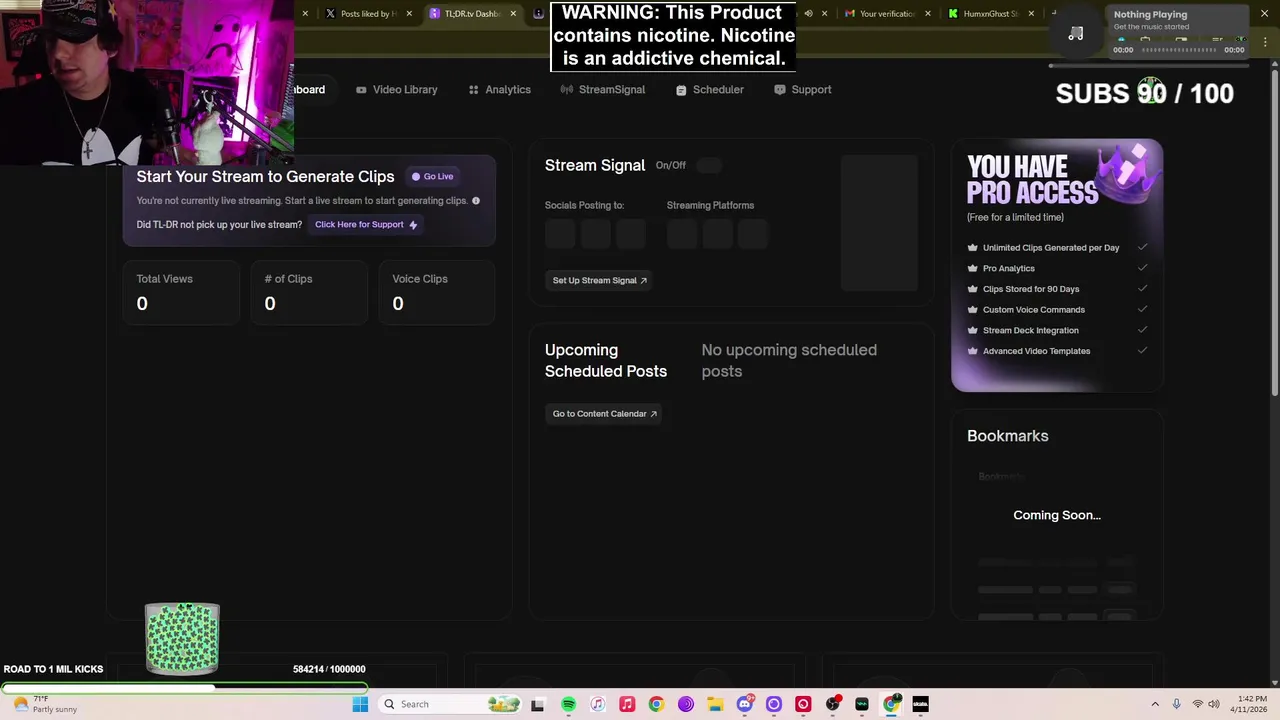Screen dimensions: 1280x720
Task: Show hidden system tray icons
Action: coord(1155,704)
